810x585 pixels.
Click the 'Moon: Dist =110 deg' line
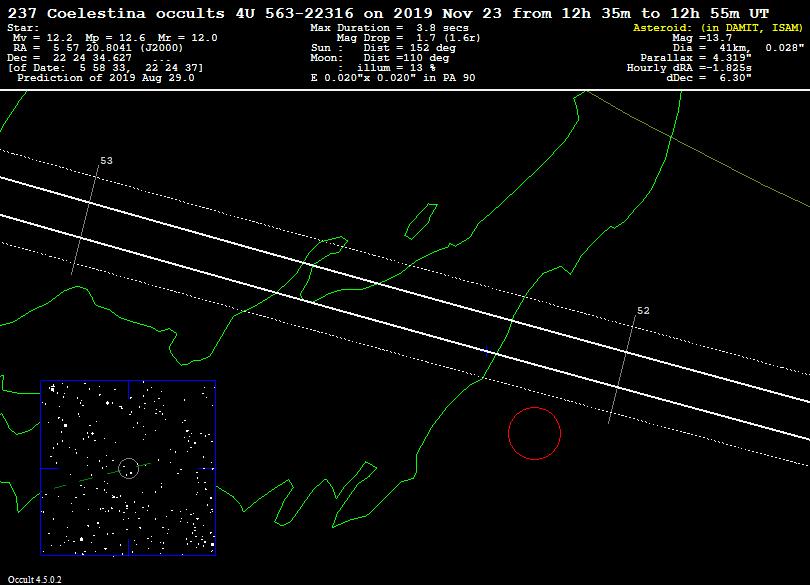(380, 58)
